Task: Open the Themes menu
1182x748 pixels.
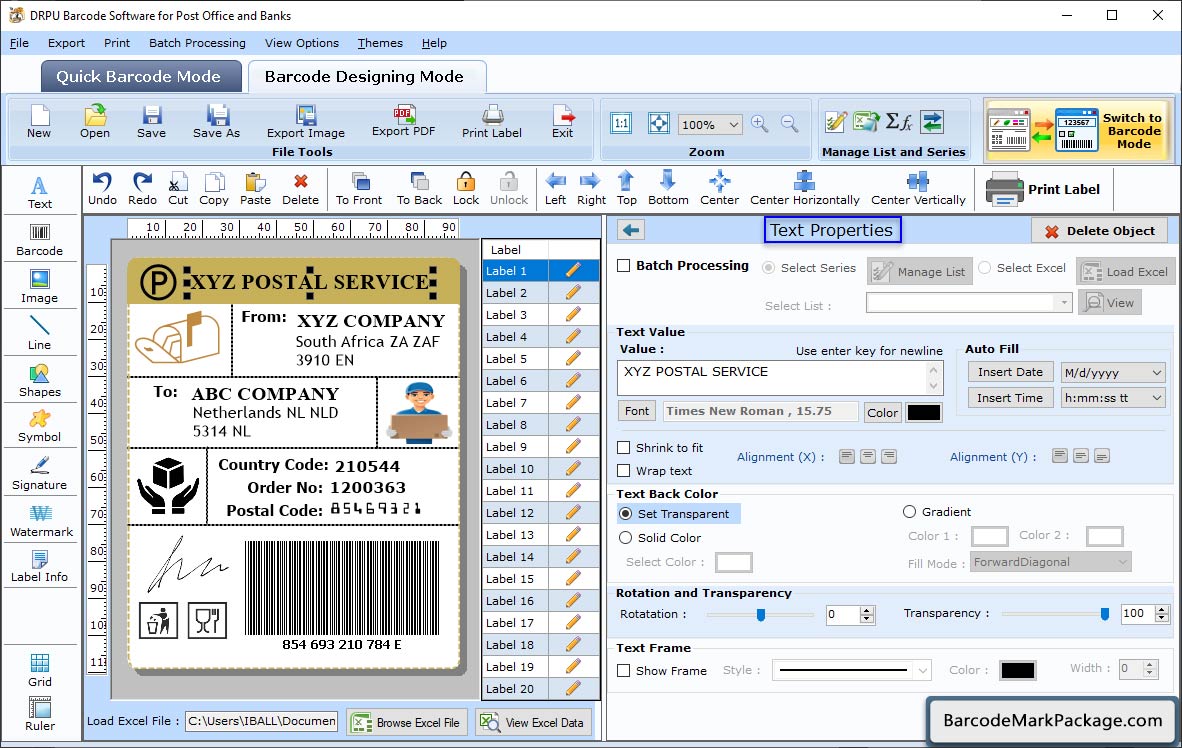Action: click(x=380, y=43)
